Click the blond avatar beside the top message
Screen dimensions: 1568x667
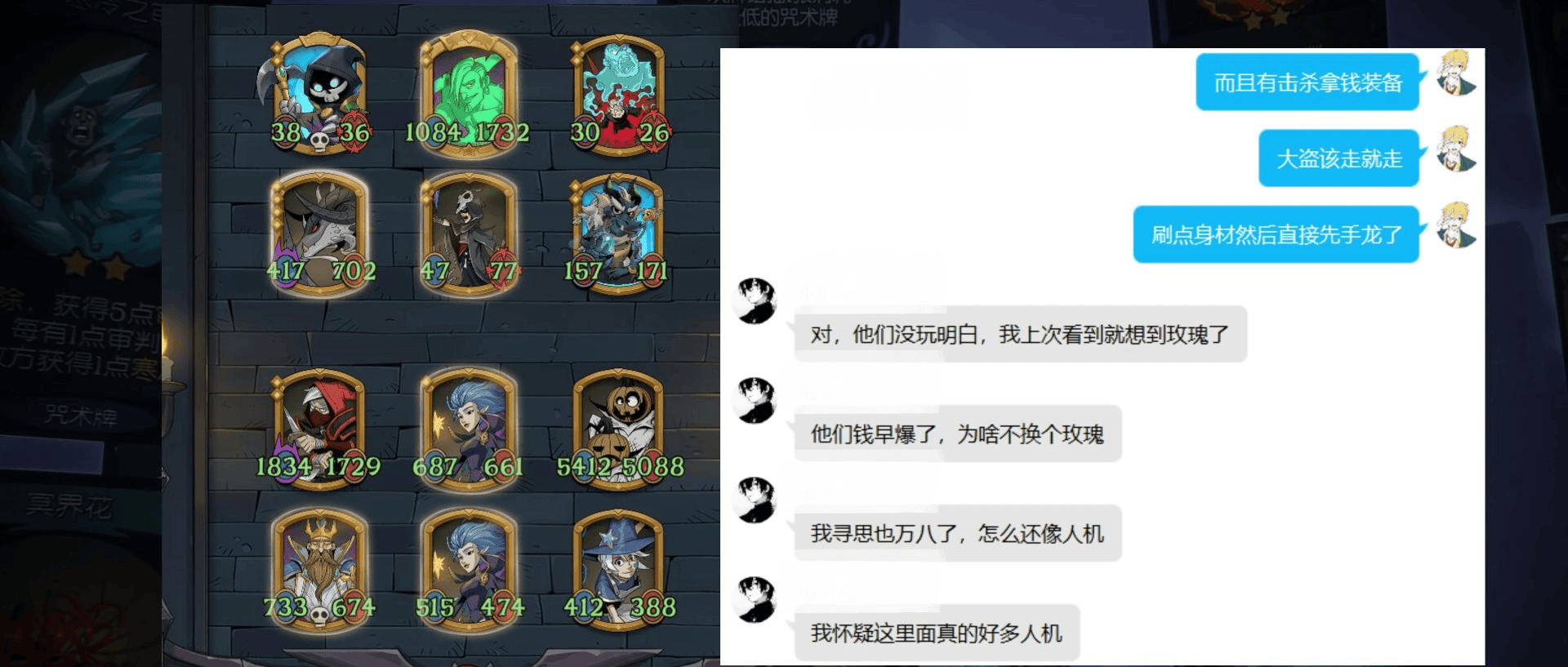[1456, 73]
